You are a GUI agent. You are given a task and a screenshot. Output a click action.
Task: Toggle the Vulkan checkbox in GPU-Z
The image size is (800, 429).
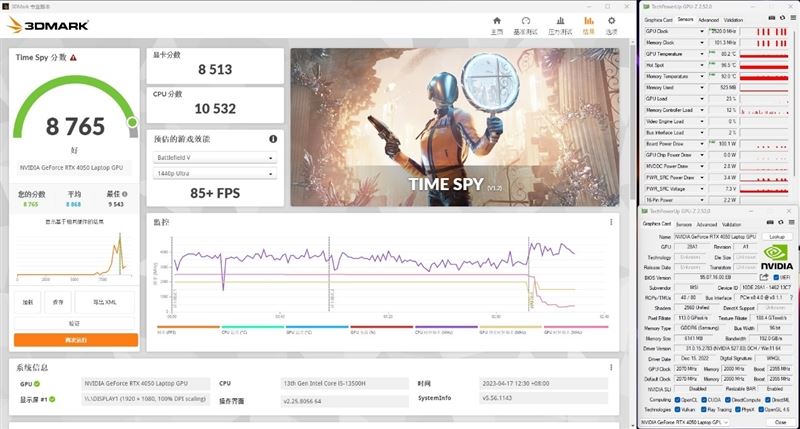pyautogui.click(x=678, y=410)
